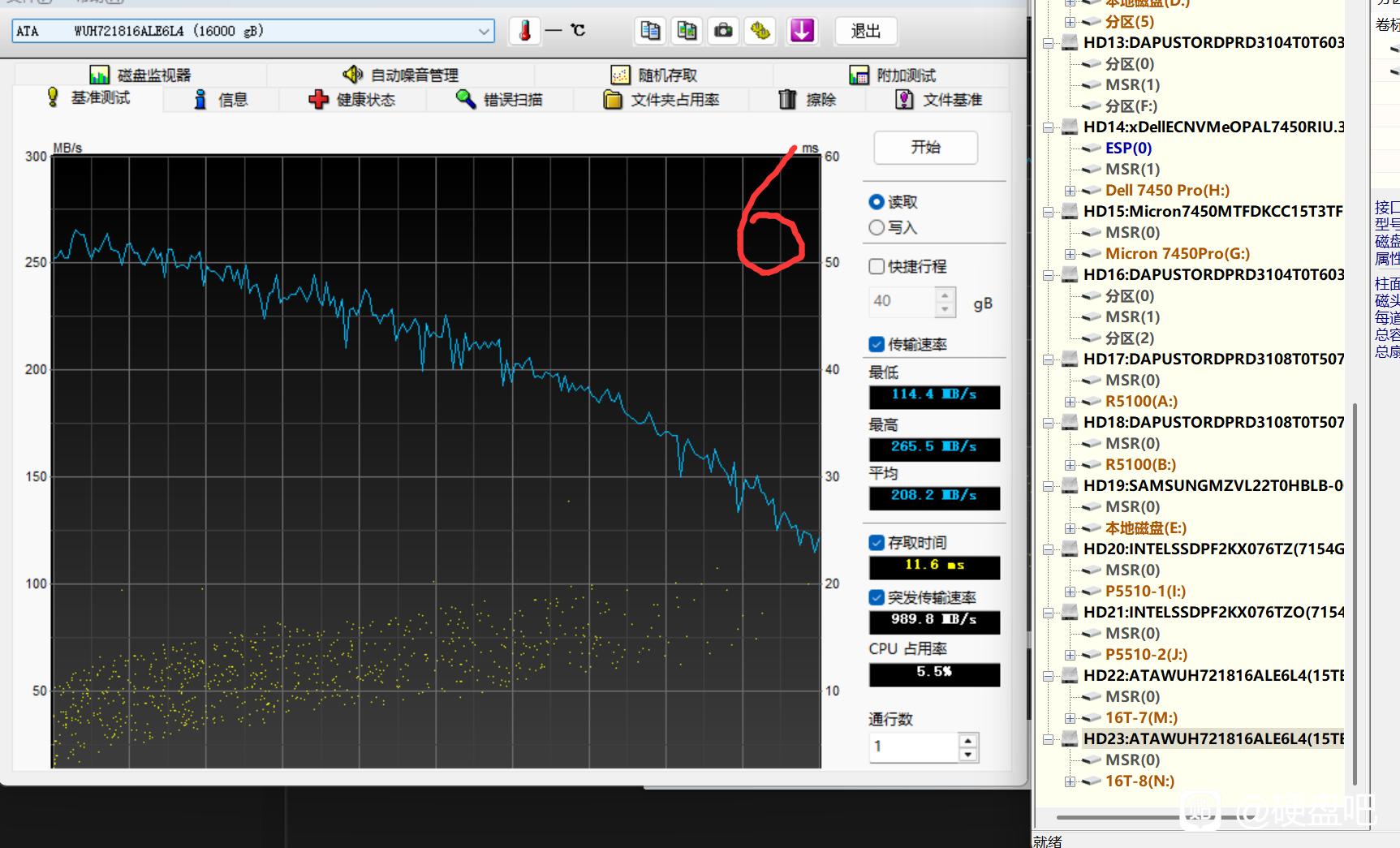This screenshot has height=848, width=1400.
Task: Click the average speed value 208.2 MB/s
Action: pos(934,497)
